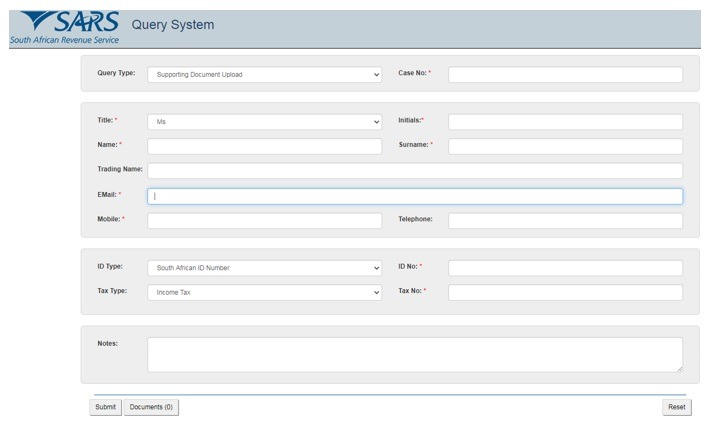Image resolution: width=717 pixels, height=427 pixels.
Task: Open Documents (0) button
Action: [x=151, y=407]
